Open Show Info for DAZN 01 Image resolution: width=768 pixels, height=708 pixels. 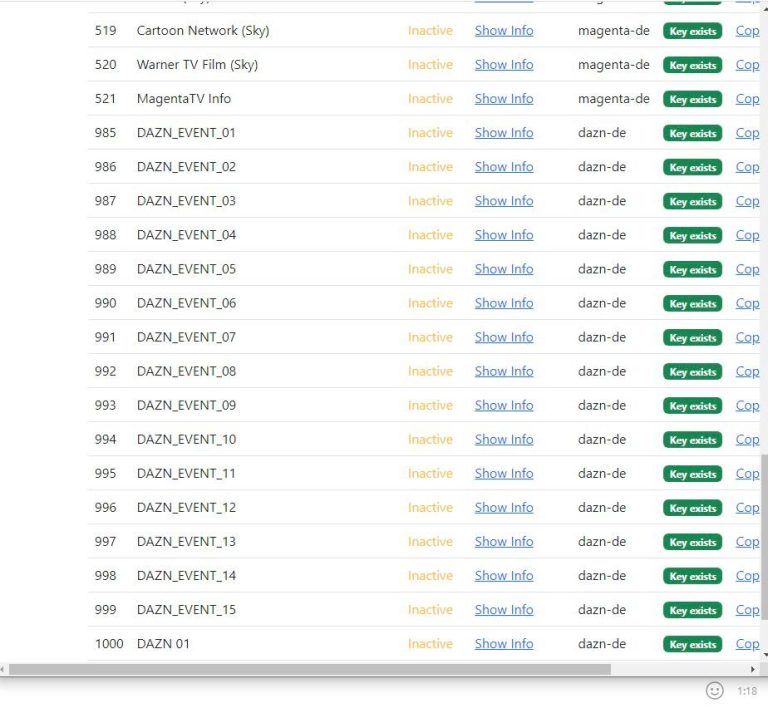tap(503, 644)
